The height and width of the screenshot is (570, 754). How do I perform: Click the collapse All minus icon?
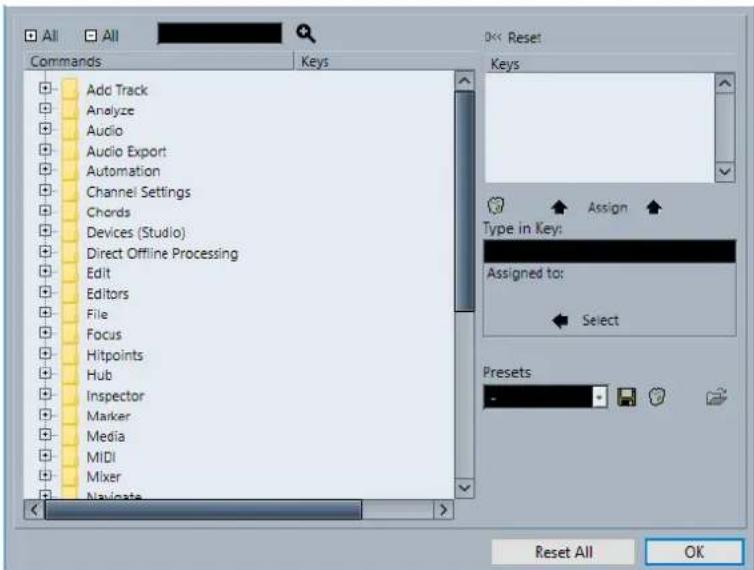tap(90, 36)
